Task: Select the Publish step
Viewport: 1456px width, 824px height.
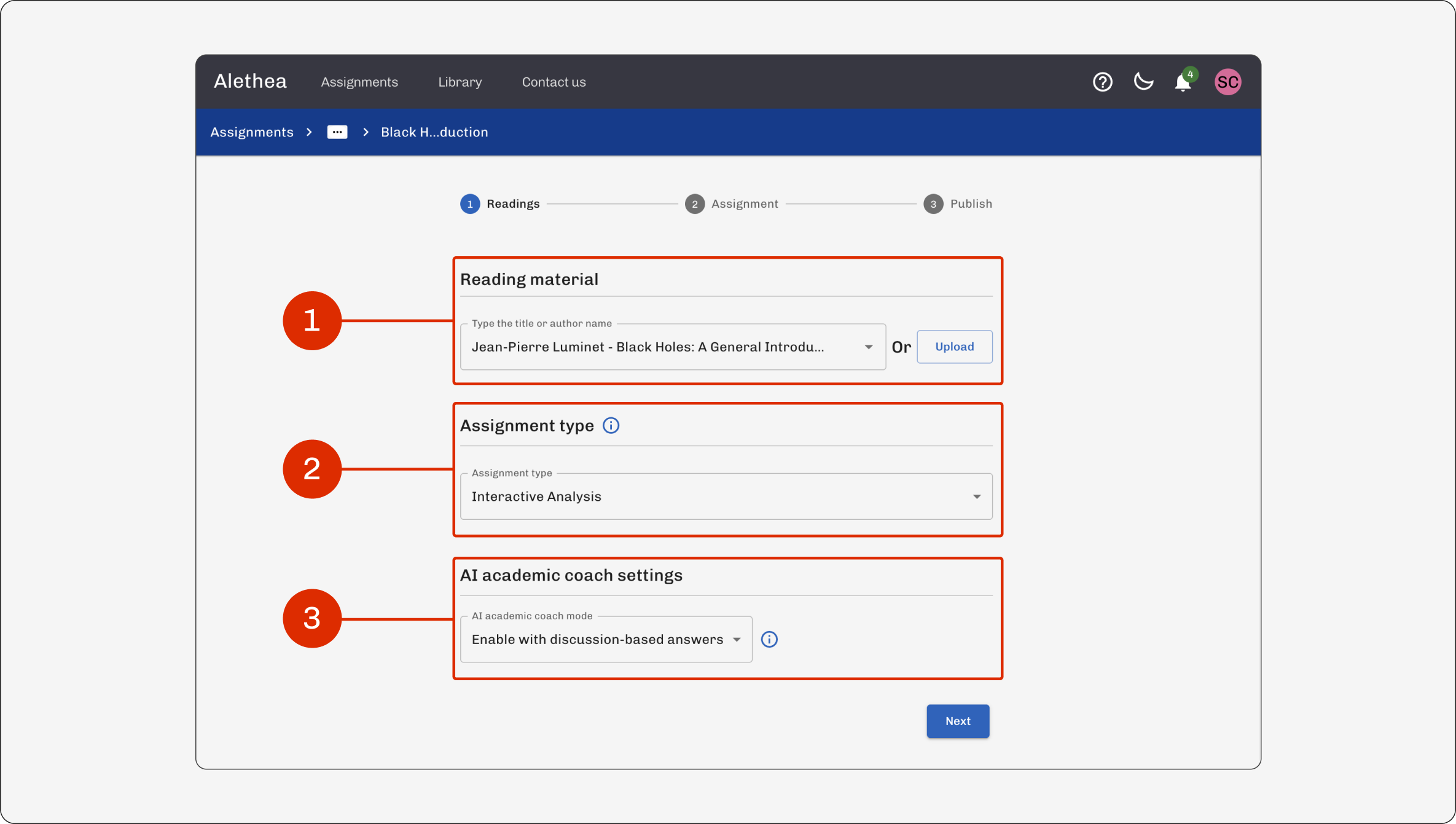Action: [x=957, y=203]
